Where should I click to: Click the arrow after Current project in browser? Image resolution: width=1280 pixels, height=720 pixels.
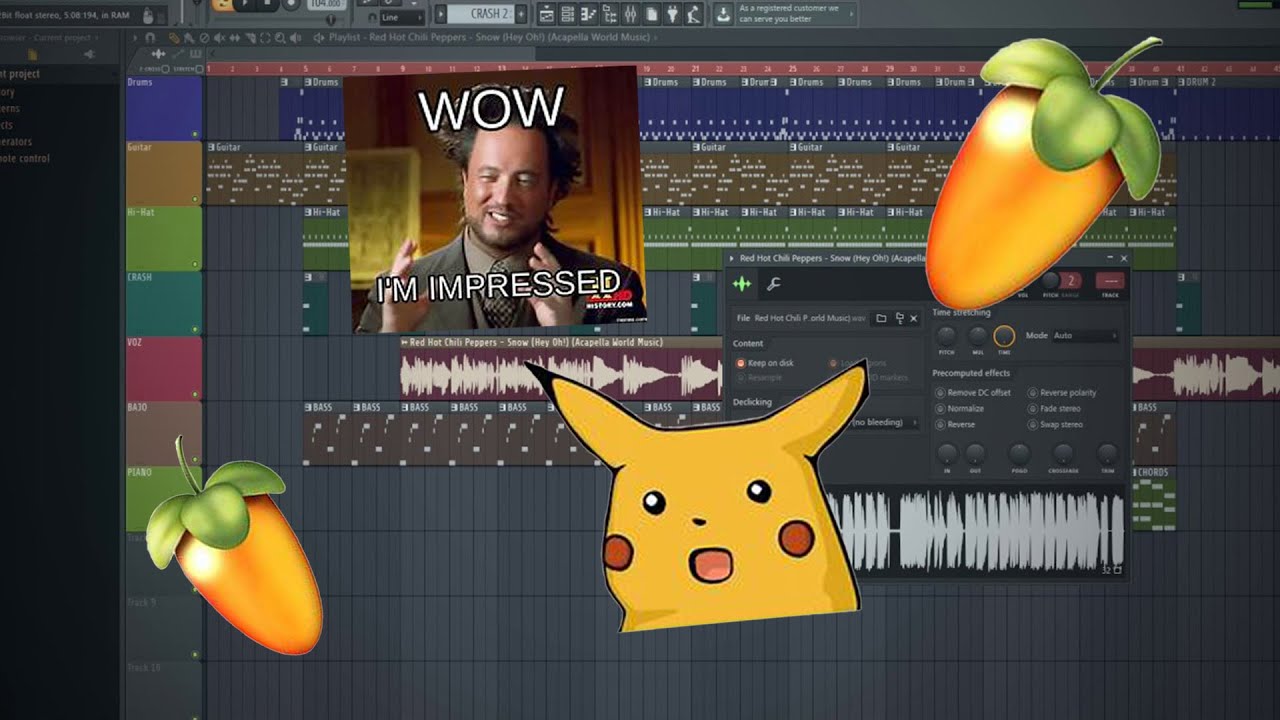click(96, 38)
